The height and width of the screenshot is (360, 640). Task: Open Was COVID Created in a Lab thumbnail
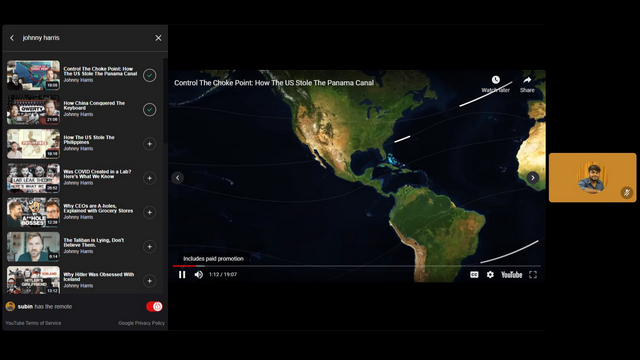tap(33, 178)
